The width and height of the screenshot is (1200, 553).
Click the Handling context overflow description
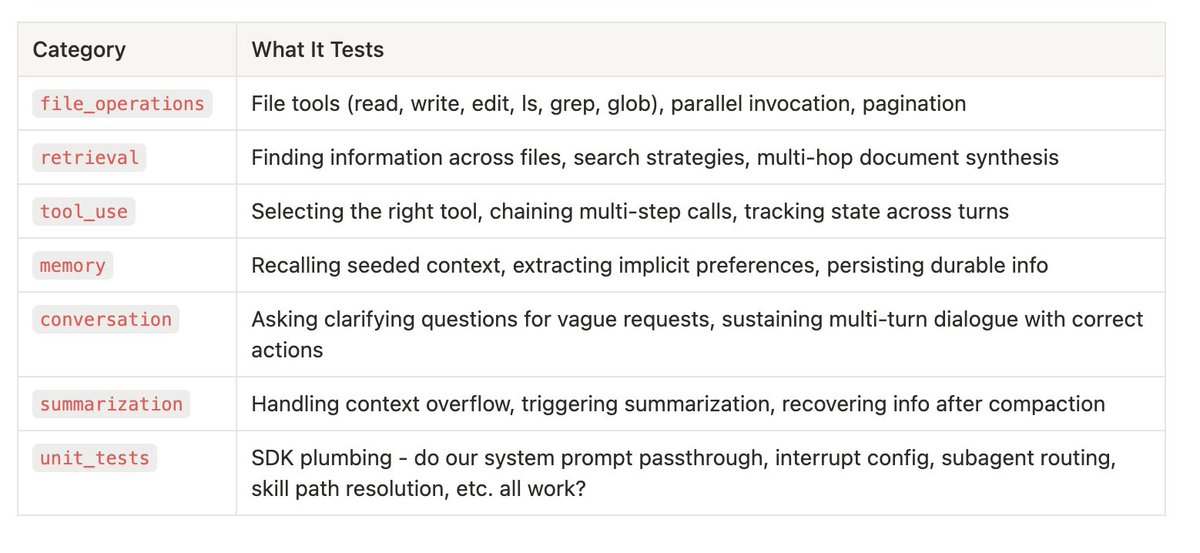677,404
